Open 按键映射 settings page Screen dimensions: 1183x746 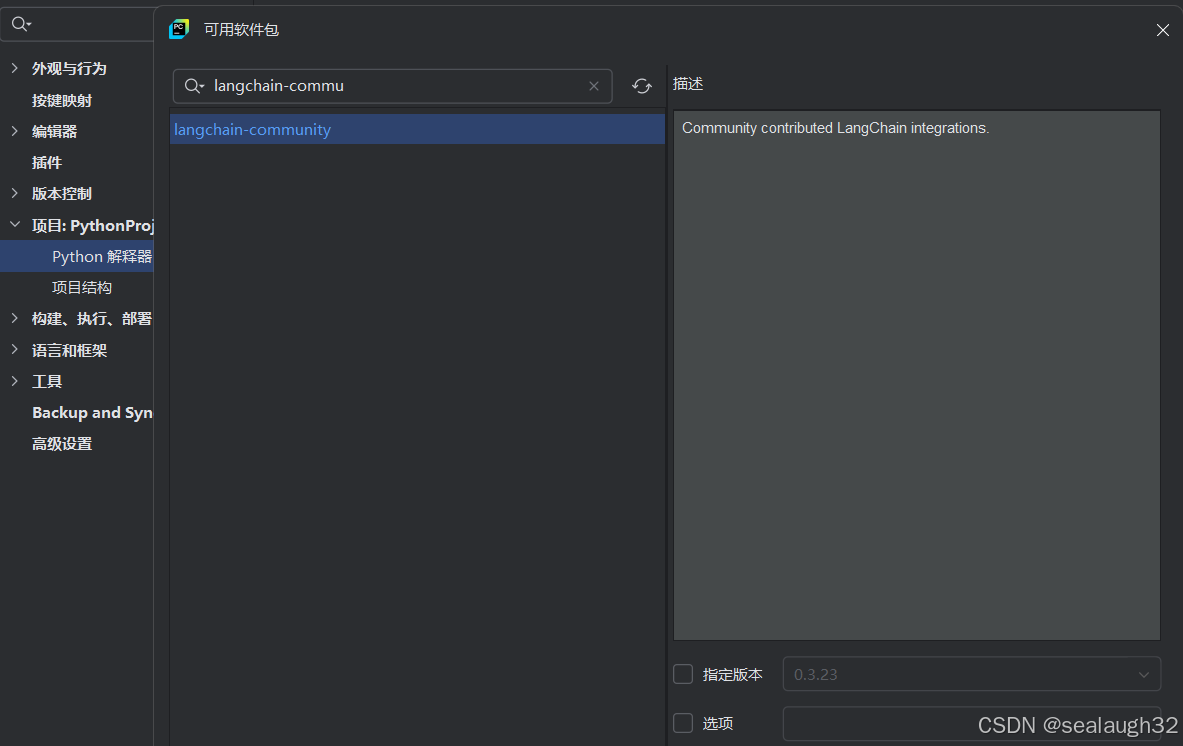62,100
